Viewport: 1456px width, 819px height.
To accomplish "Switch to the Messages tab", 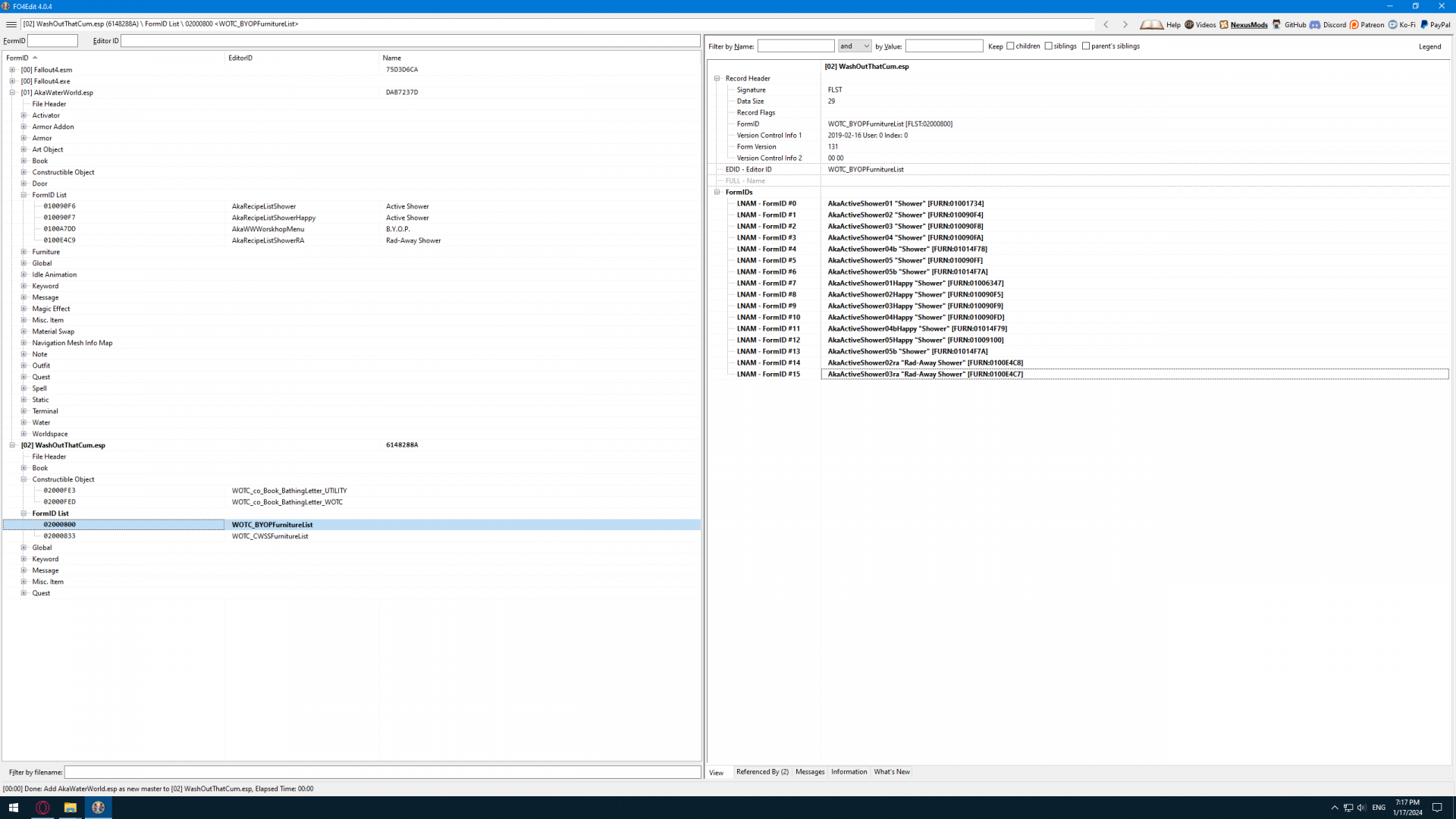I will [810, 772].
